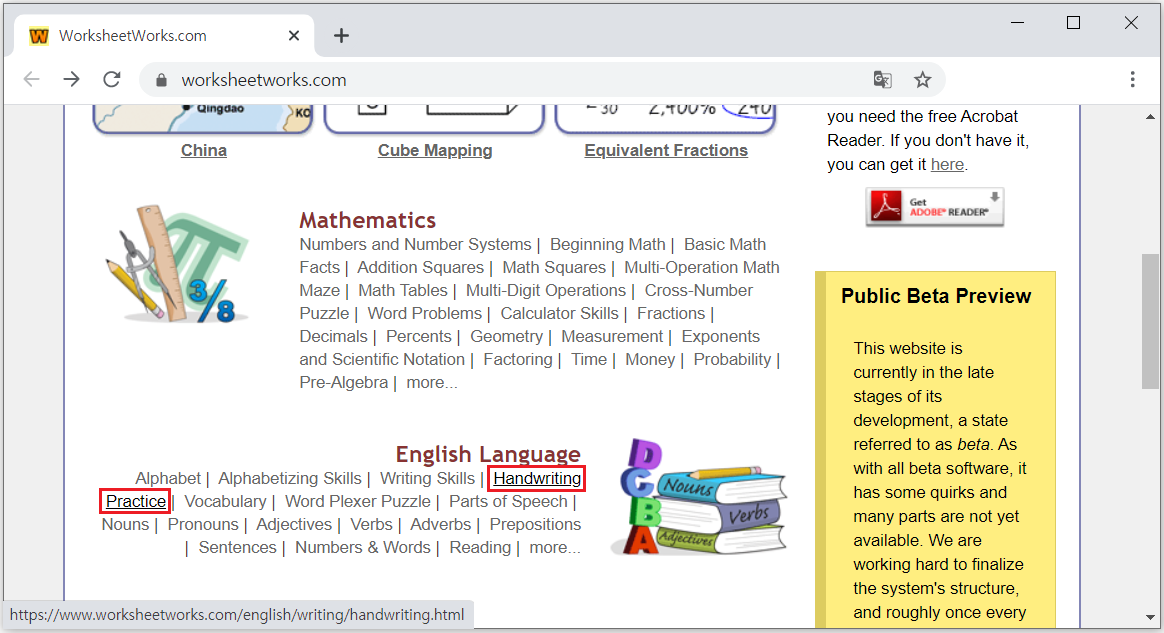Open the China worksheet link
The width and height of the screenshot is (1164, 633).
tap(204, 151)
